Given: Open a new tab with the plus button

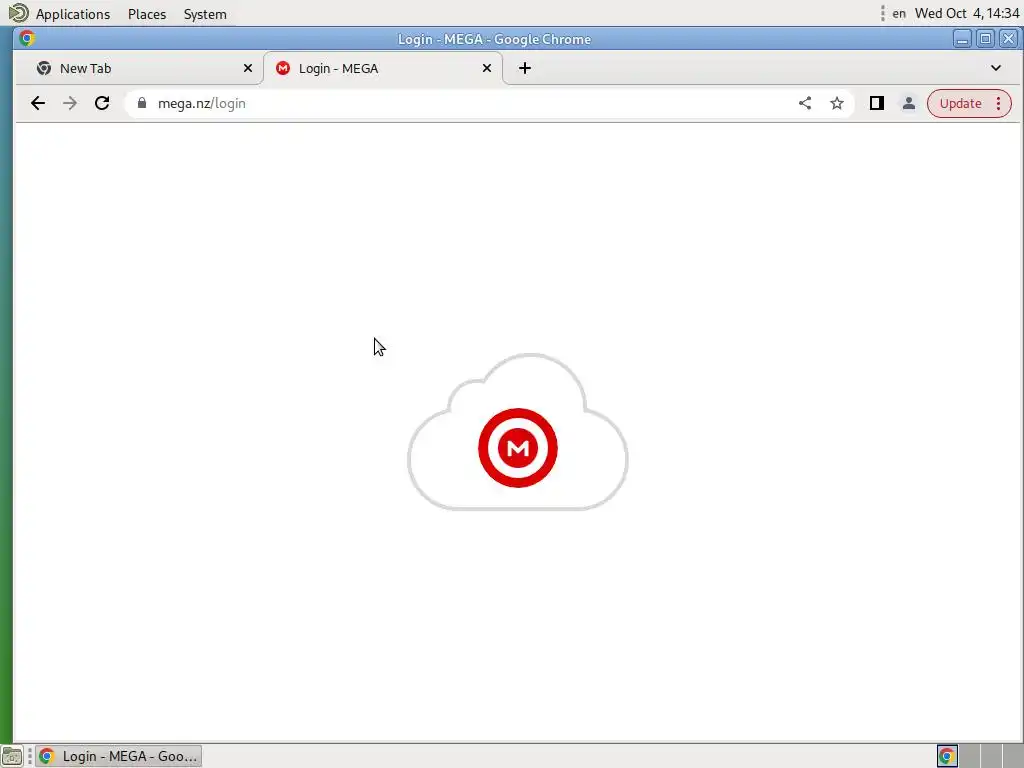Looking at the screenshot, I should coord(524,68).
